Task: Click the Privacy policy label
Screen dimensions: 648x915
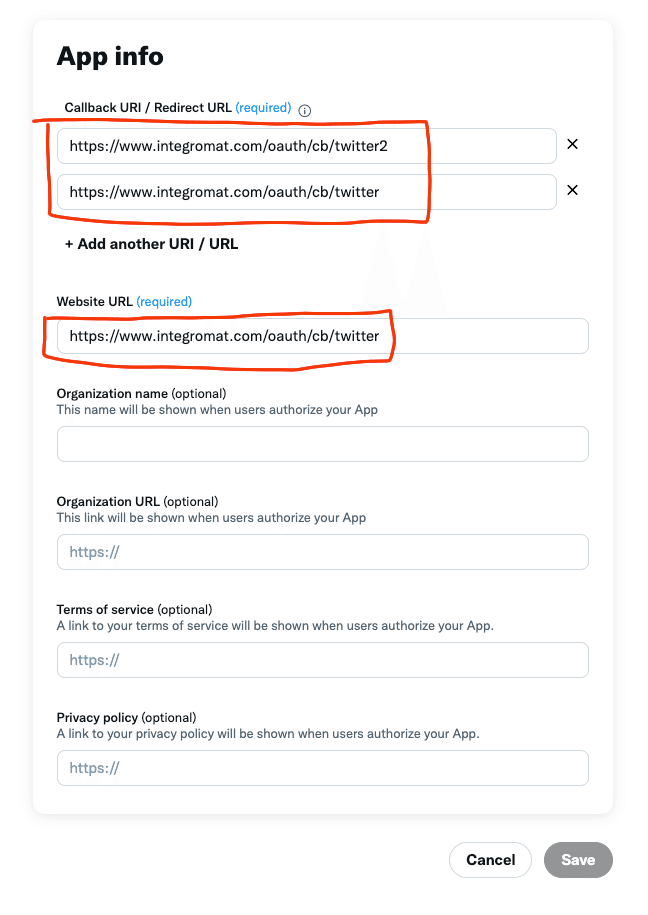Action: [98, 717]
